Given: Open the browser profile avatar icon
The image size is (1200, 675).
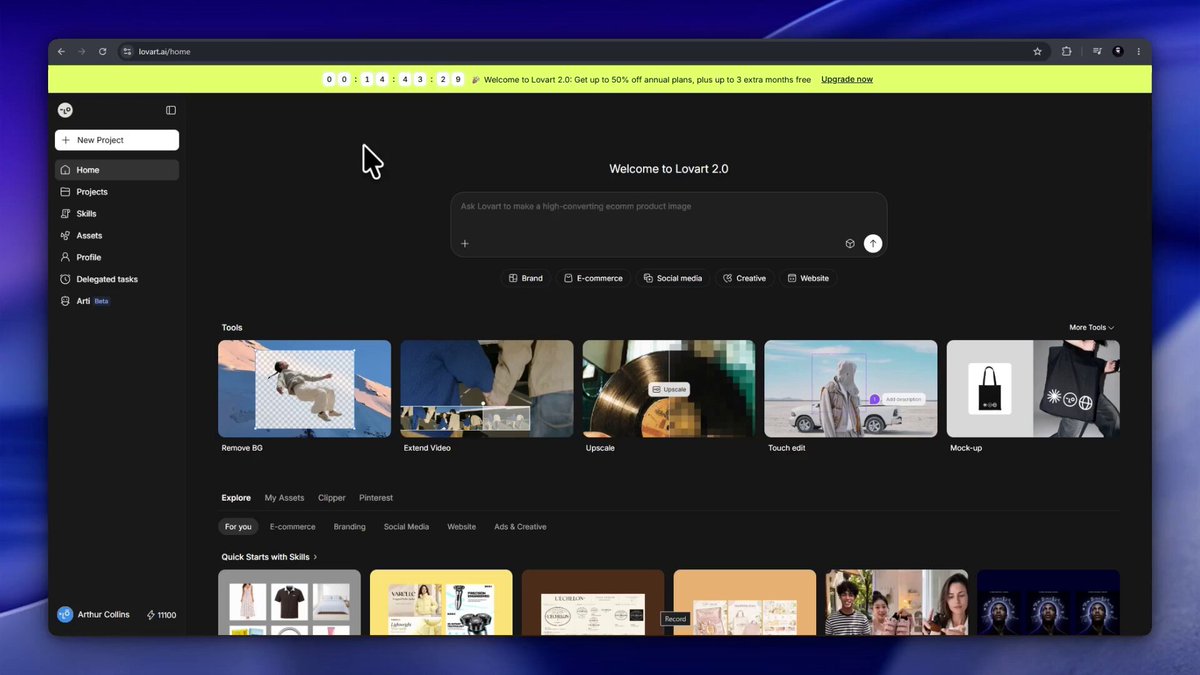Looking at the screenshot, I should [1118, 51].
